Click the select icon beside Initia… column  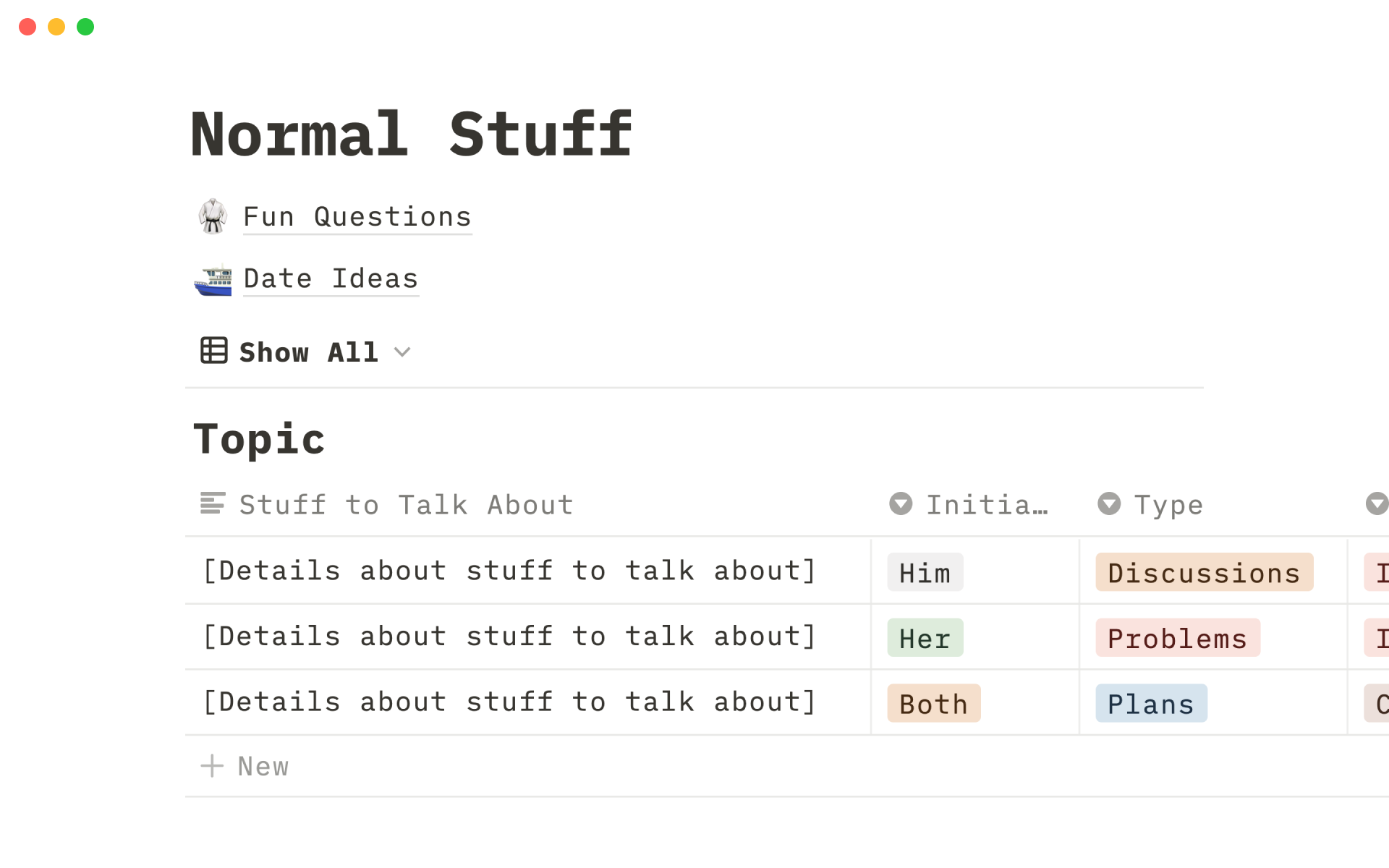(x=901, y=503)
